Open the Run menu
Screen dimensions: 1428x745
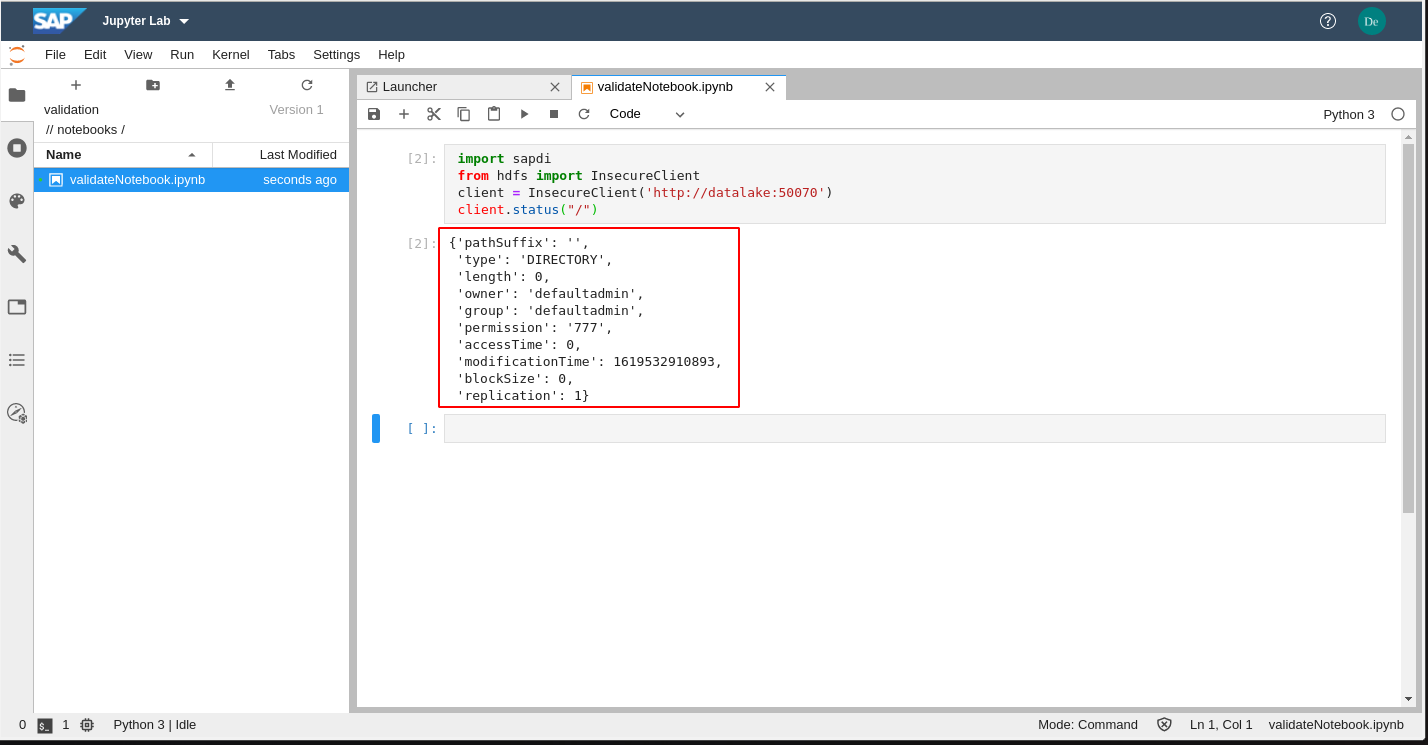pos(182,55)
